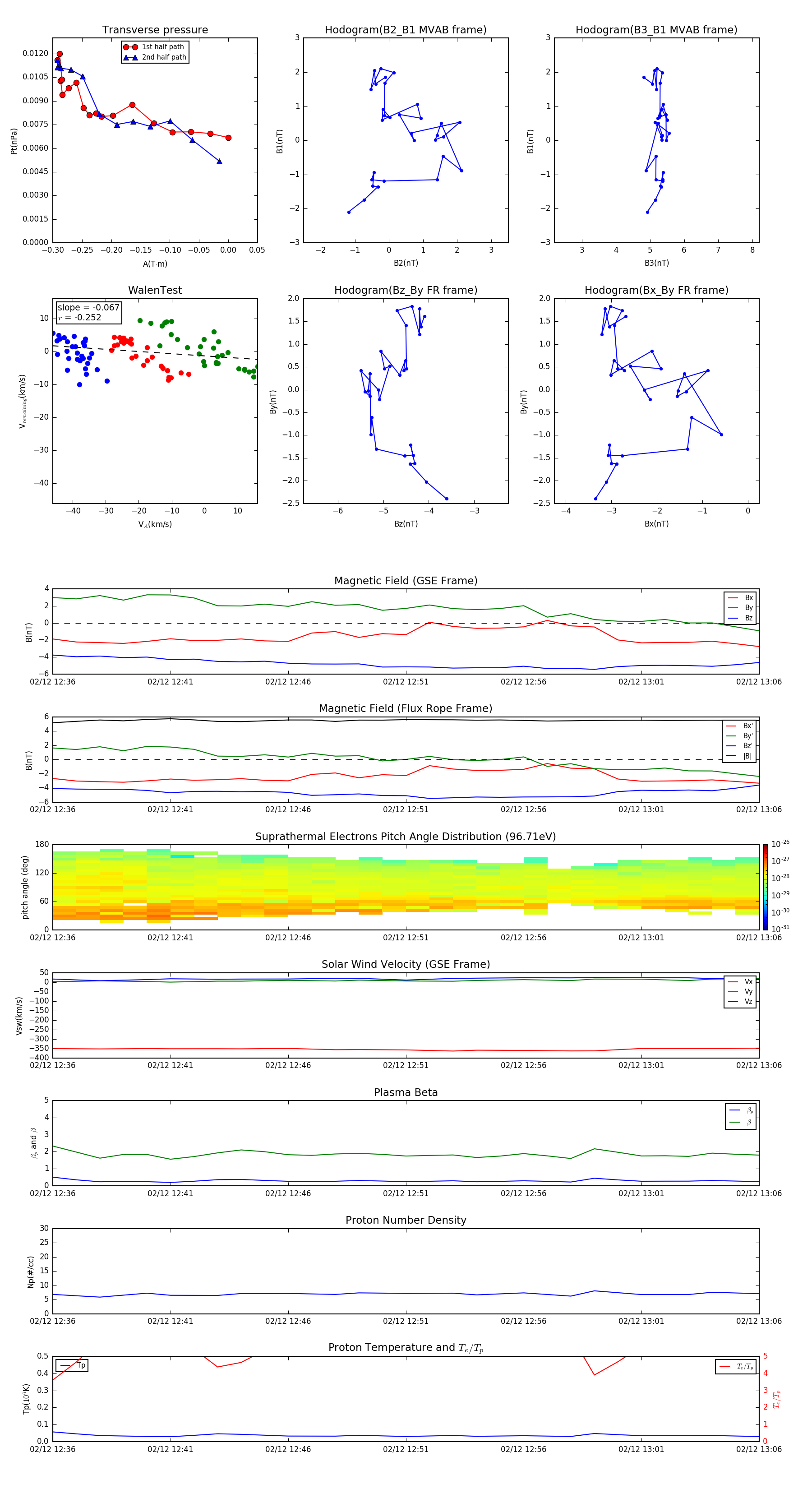Click '02/12 13:06' tick under Proton Temperature plot
The width and height of the screenshot is (812, 1489).
[x=759, y=1449]
